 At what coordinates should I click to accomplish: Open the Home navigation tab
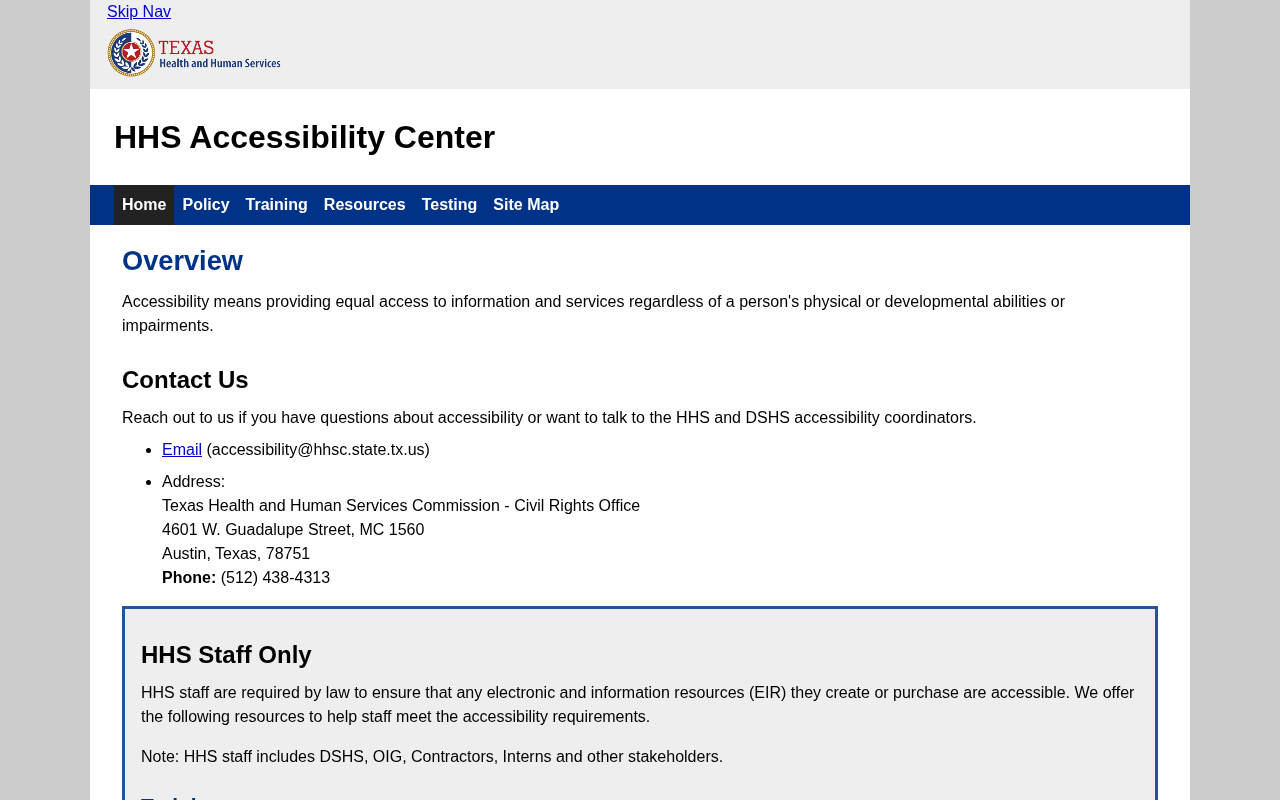point(144,205)
